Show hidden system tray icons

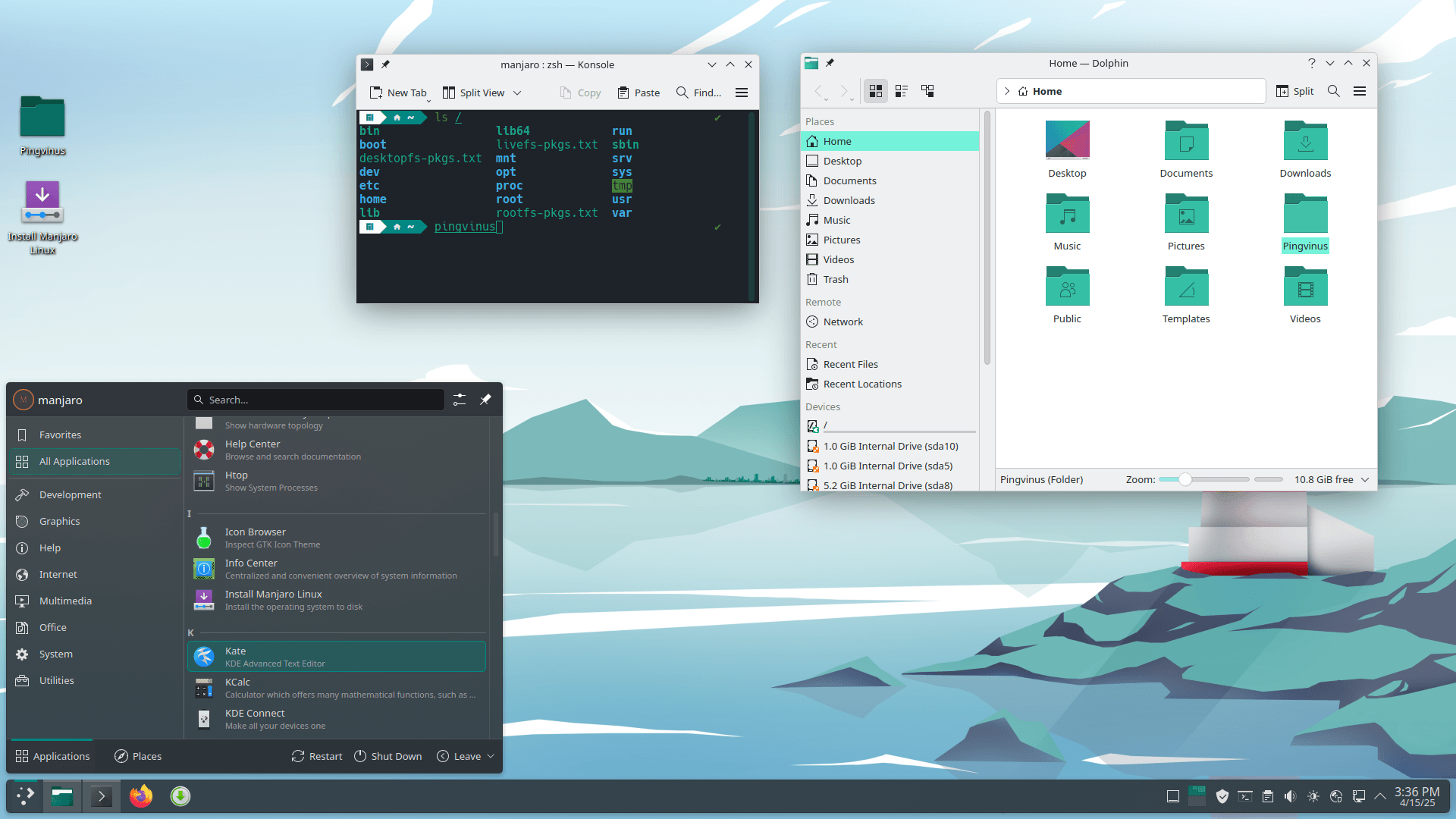[x=1380, y=796]
